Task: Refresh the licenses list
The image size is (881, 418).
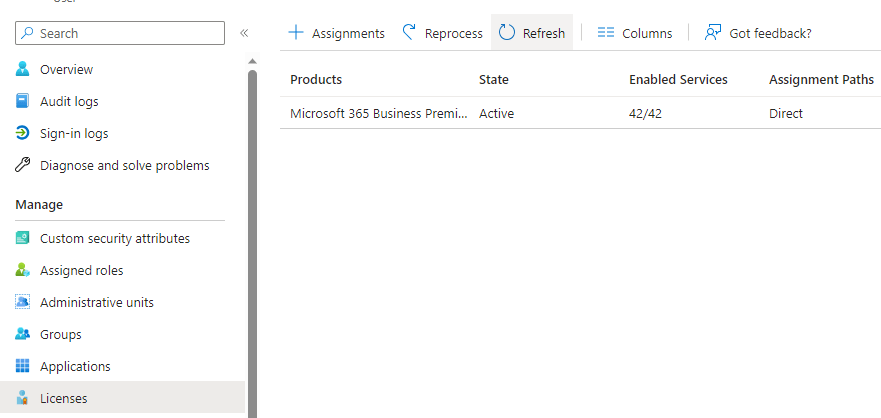Action: point(532,33)
